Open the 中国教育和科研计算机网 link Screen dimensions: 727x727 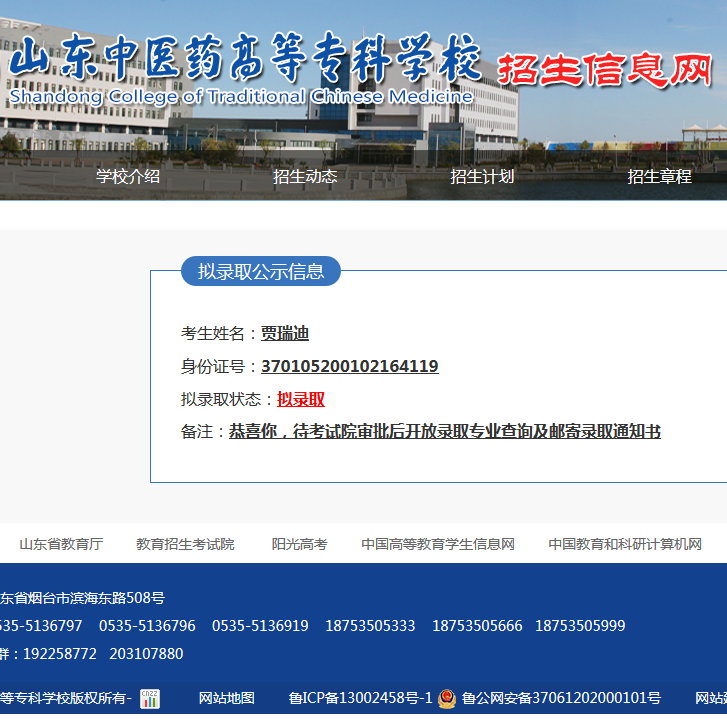(x=625, y=544)
